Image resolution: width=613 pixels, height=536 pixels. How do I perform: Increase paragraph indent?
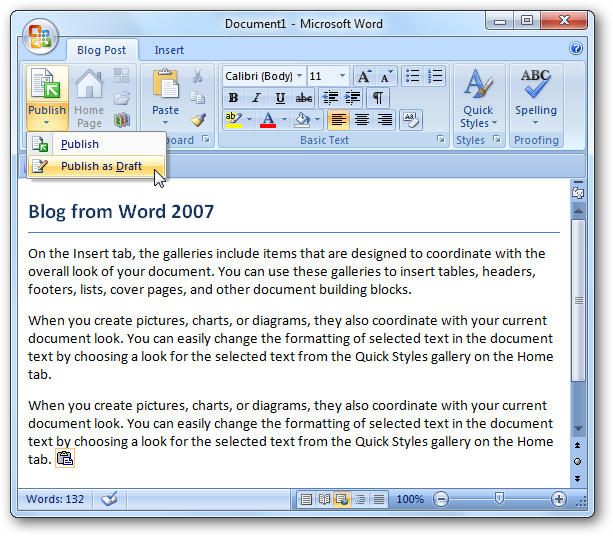pos(353,98)
